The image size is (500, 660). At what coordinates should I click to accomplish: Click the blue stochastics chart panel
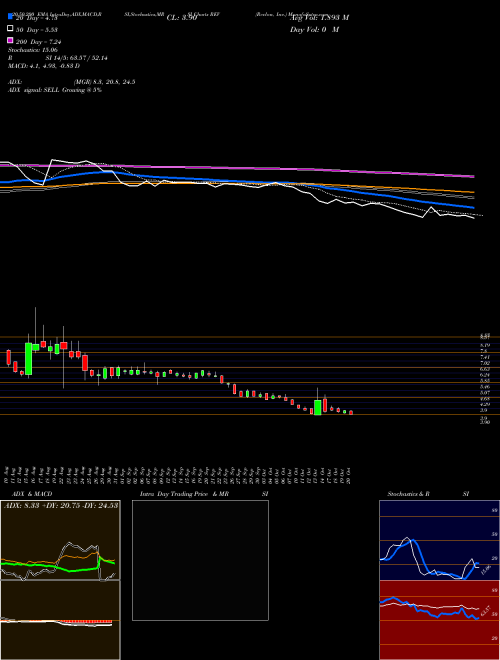click(439, 540)
